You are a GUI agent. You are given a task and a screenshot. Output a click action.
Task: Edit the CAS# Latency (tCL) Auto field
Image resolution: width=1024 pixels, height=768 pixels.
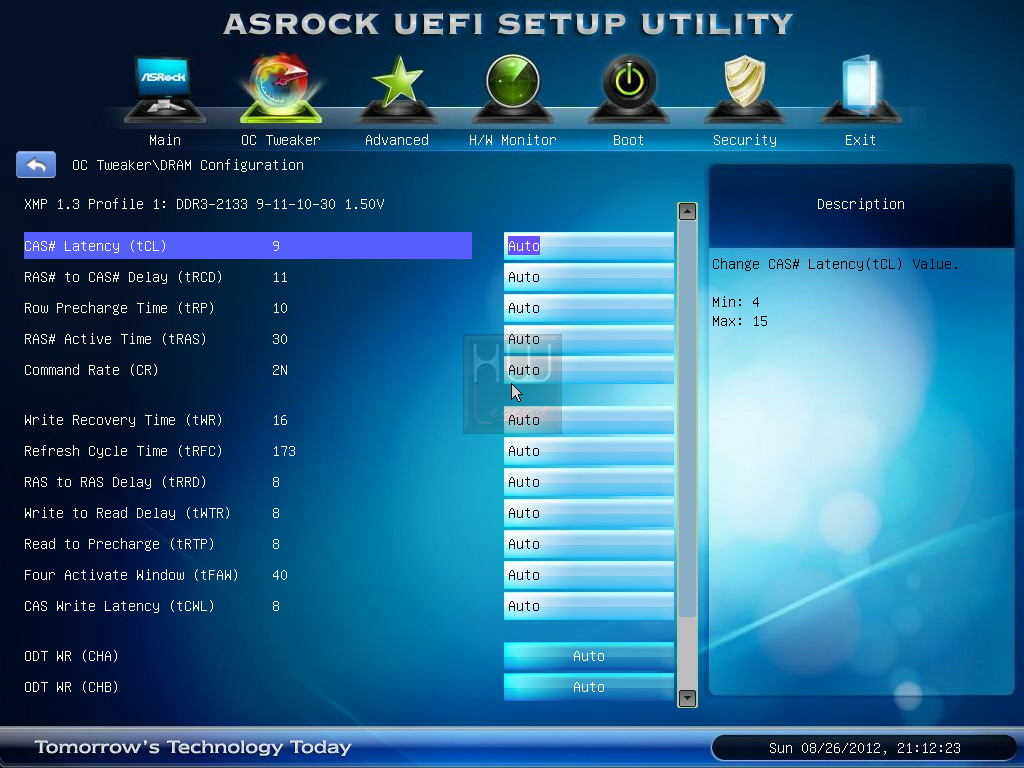[x=589, y=246]
